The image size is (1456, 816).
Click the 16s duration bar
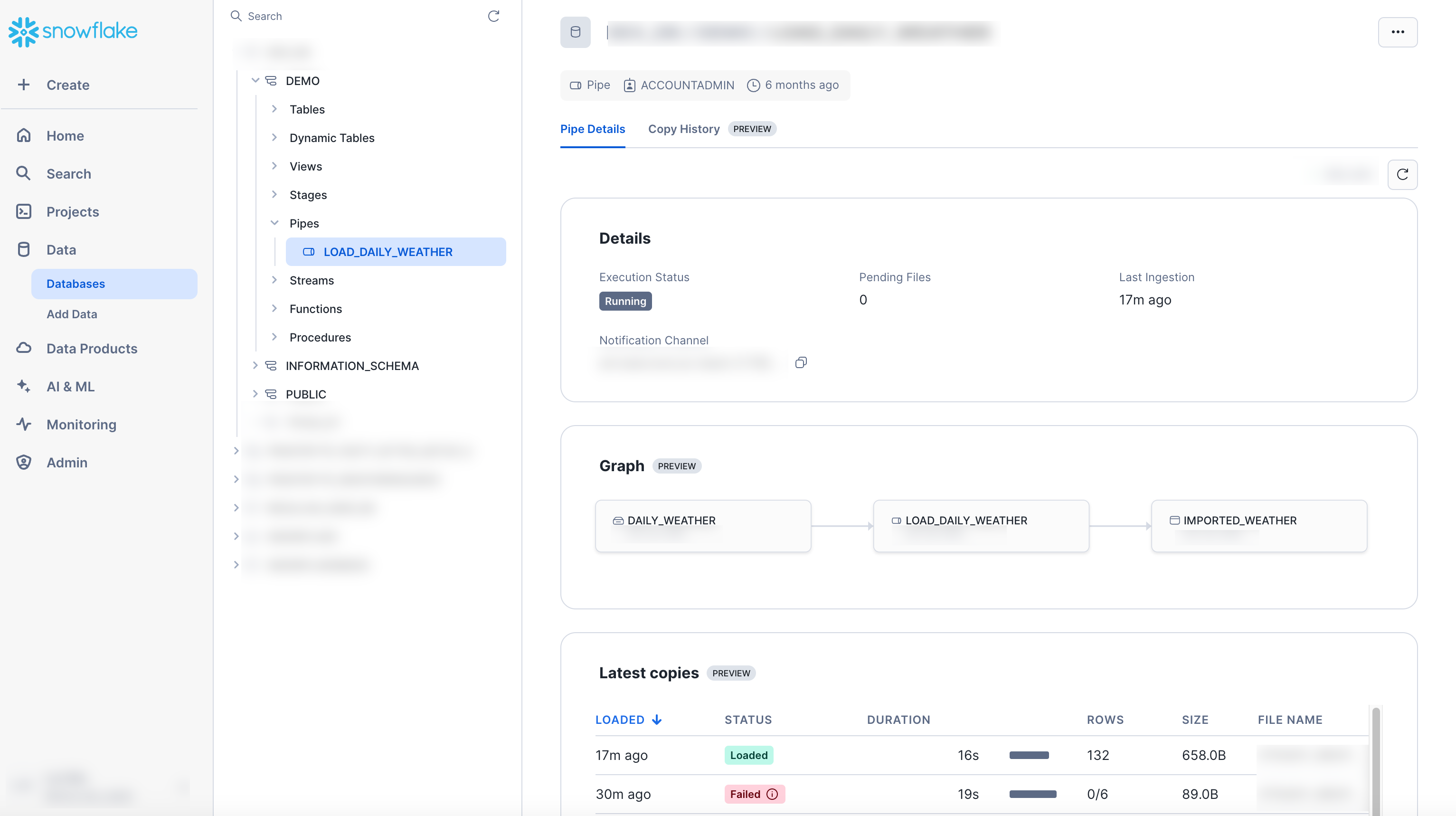coord(1029,755)
